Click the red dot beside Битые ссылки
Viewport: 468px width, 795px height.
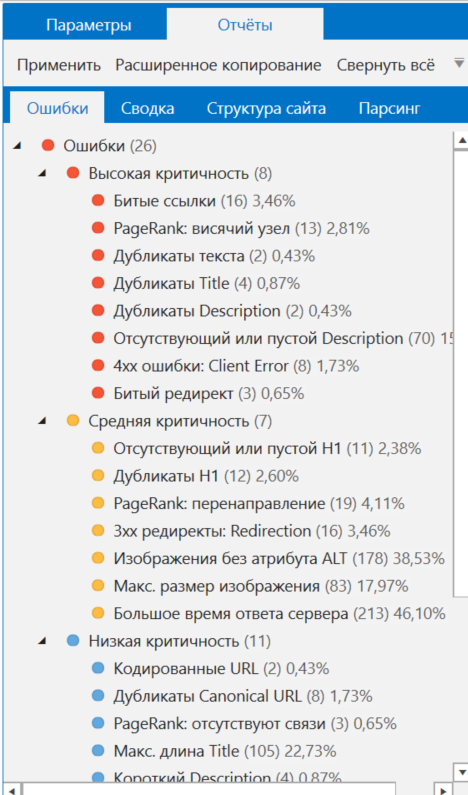pyautogui.click(x=98, y=201)
